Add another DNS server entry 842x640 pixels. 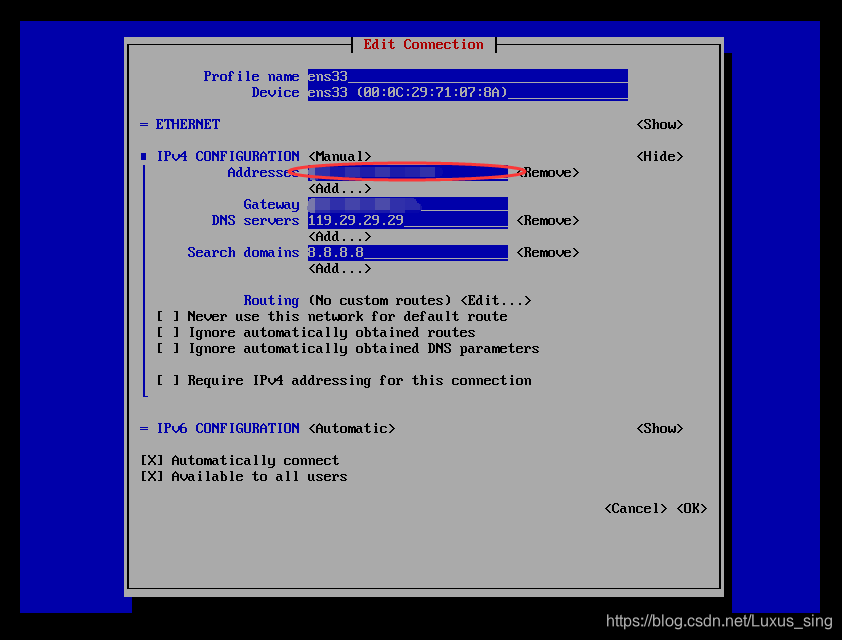(339, 236)
